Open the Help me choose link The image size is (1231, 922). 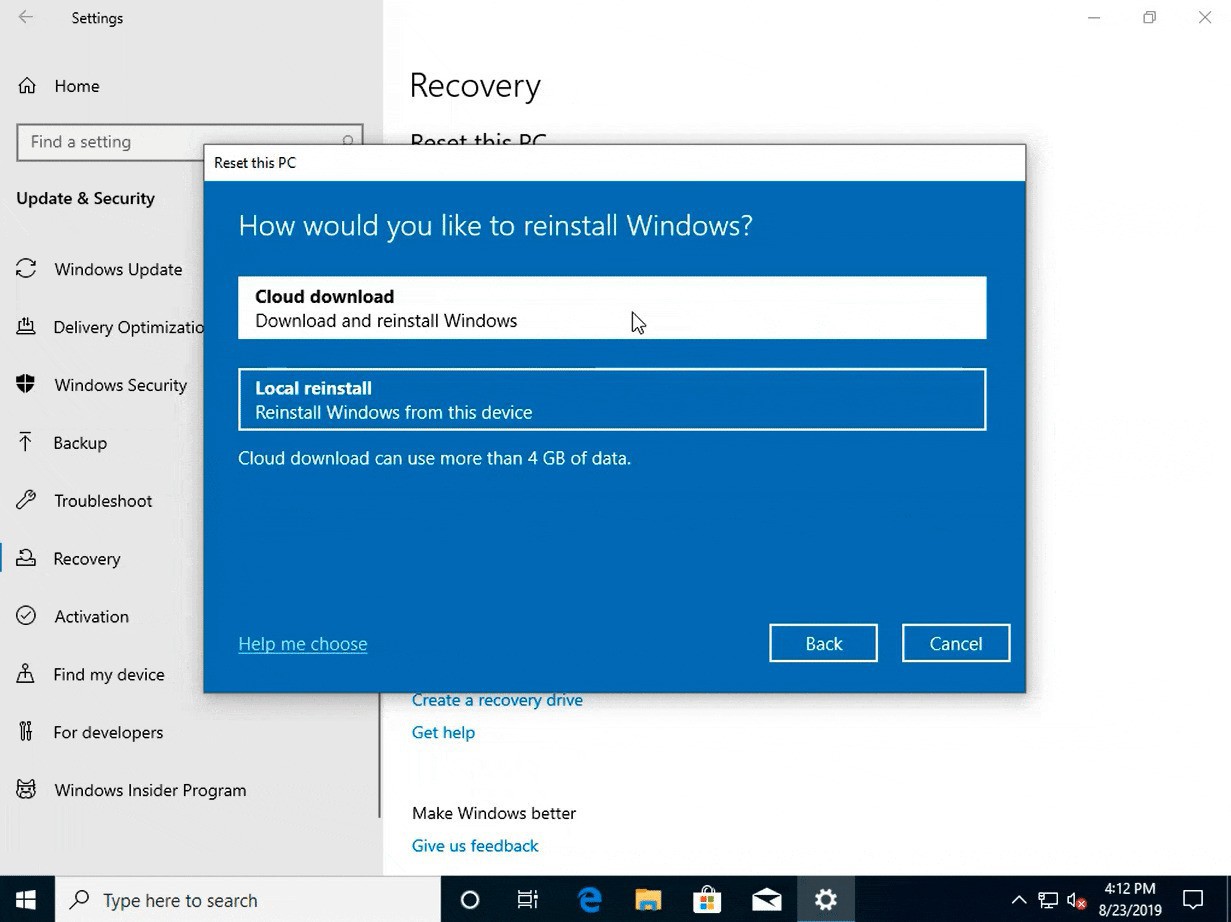tap(302, 644)
